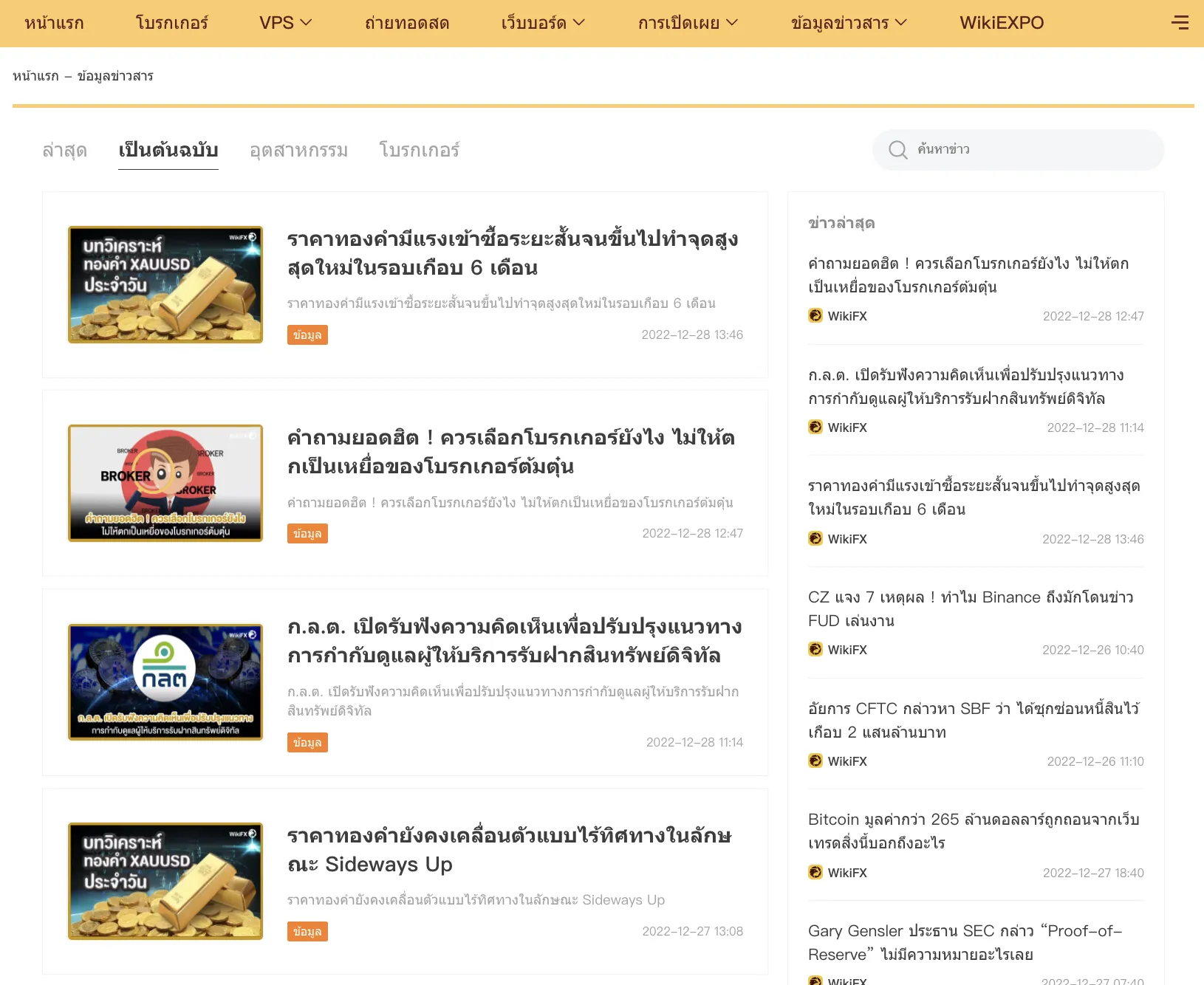Click WikiFX logo under คำถามยอดฮิต sidebar news
1204x985 pixels.
coord(815,315)
